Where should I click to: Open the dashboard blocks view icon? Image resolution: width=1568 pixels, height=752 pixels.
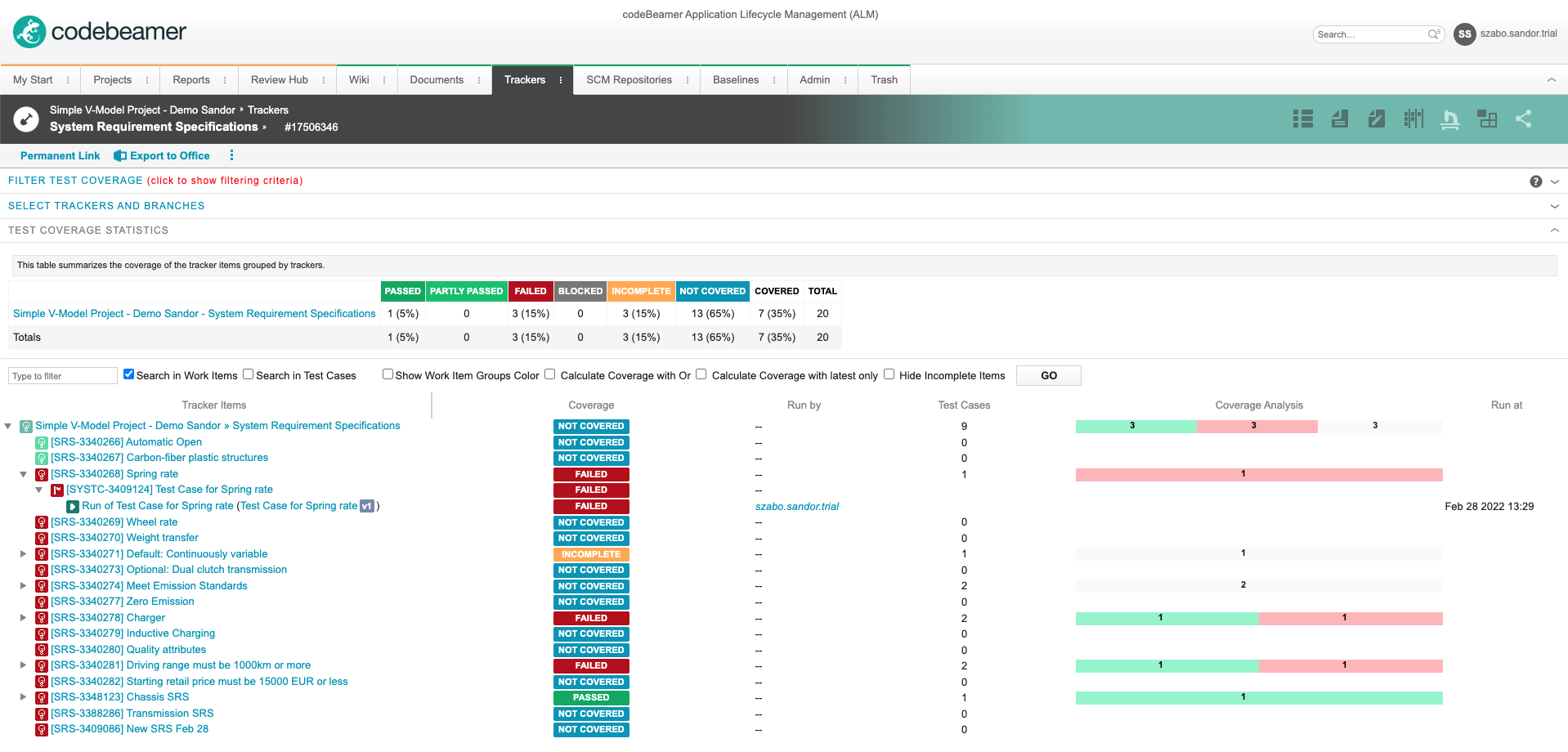tap(1486, 119)
